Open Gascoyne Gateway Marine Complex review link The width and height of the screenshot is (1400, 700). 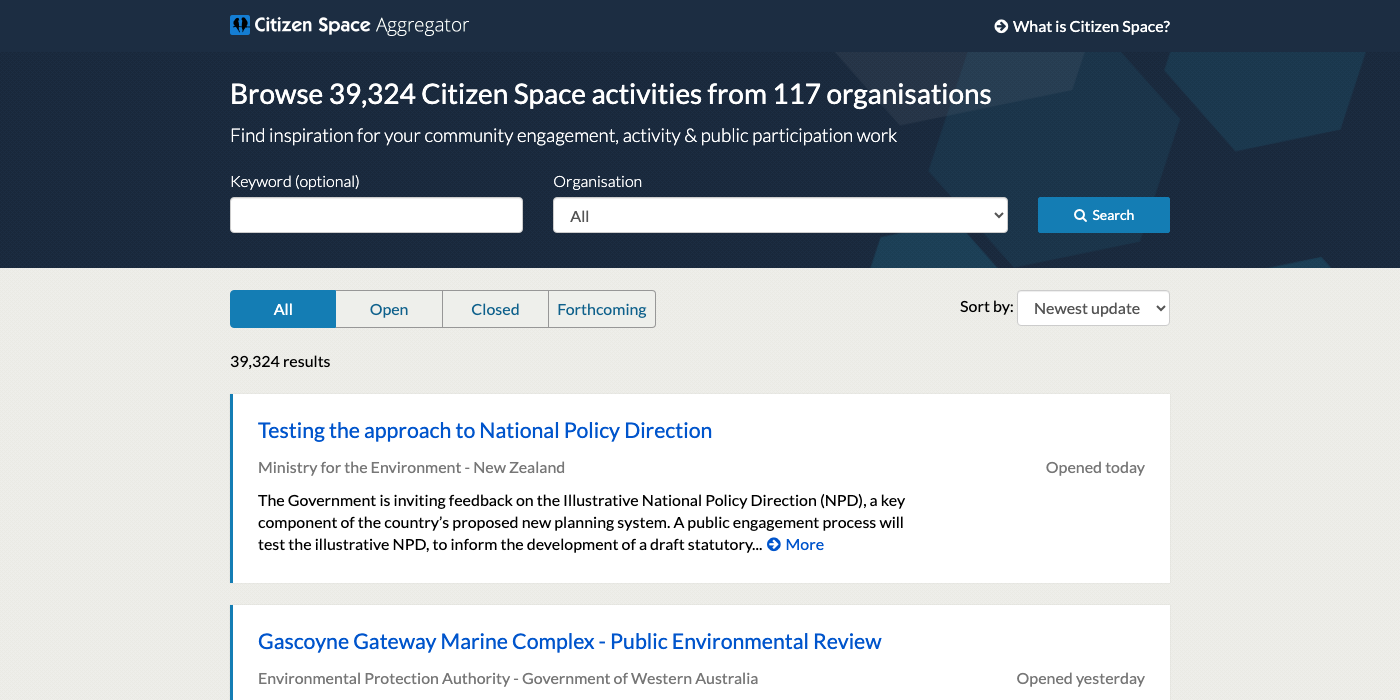570,642
